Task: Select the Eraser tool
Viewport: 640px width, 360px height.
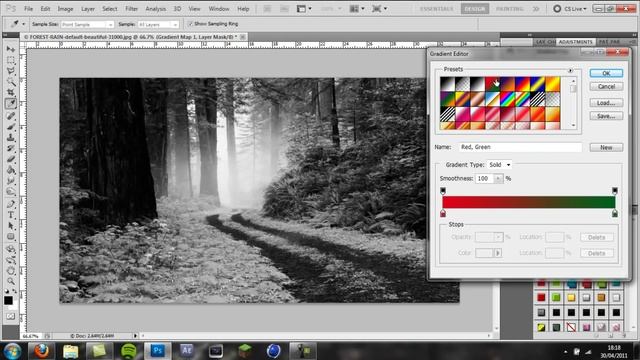Action: pyautogui.click(x=11, y=159)
